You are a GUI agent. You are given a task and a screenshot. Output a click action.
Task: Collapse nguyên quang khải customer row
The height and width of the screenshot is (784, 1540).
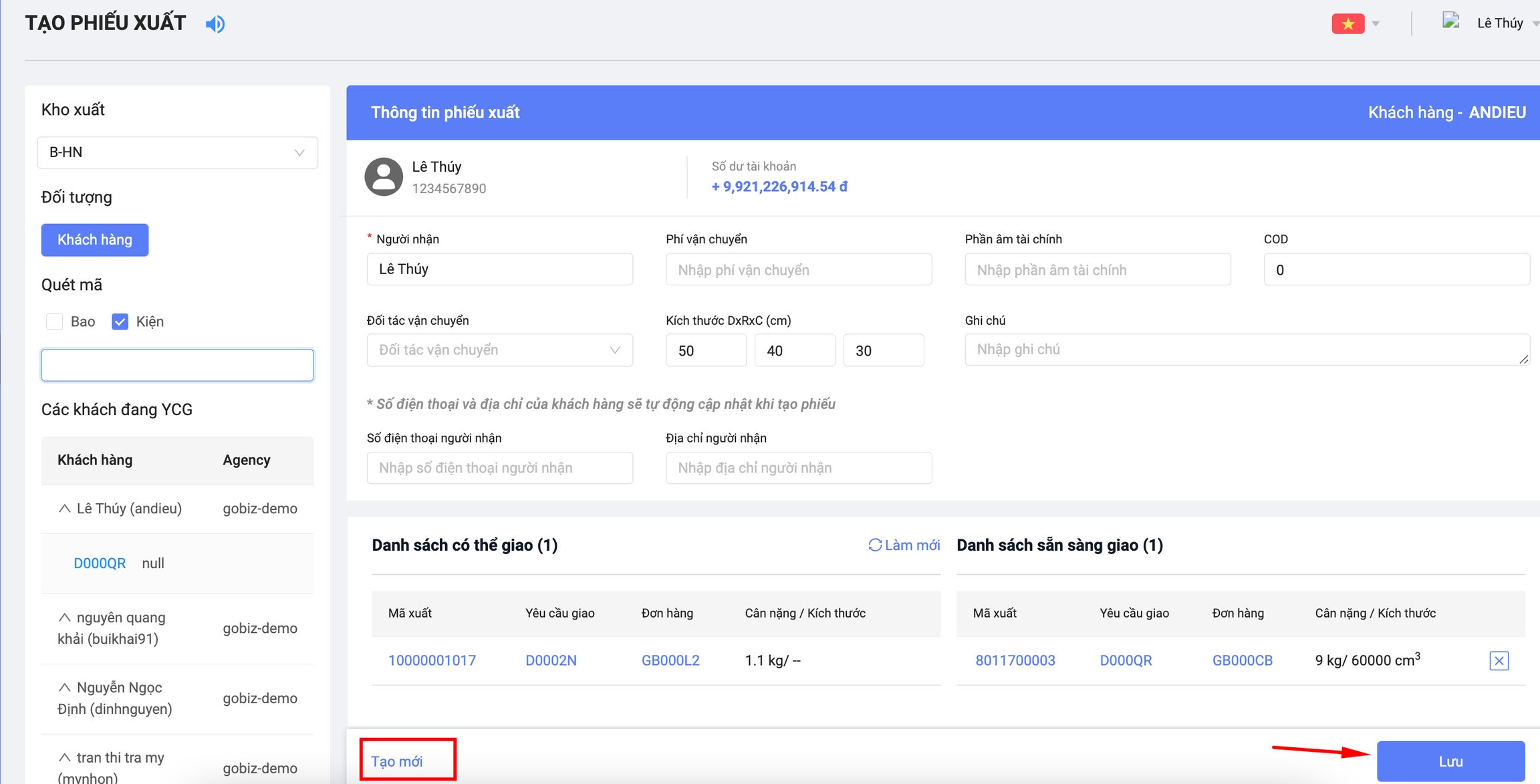click(x=64, y=618)
